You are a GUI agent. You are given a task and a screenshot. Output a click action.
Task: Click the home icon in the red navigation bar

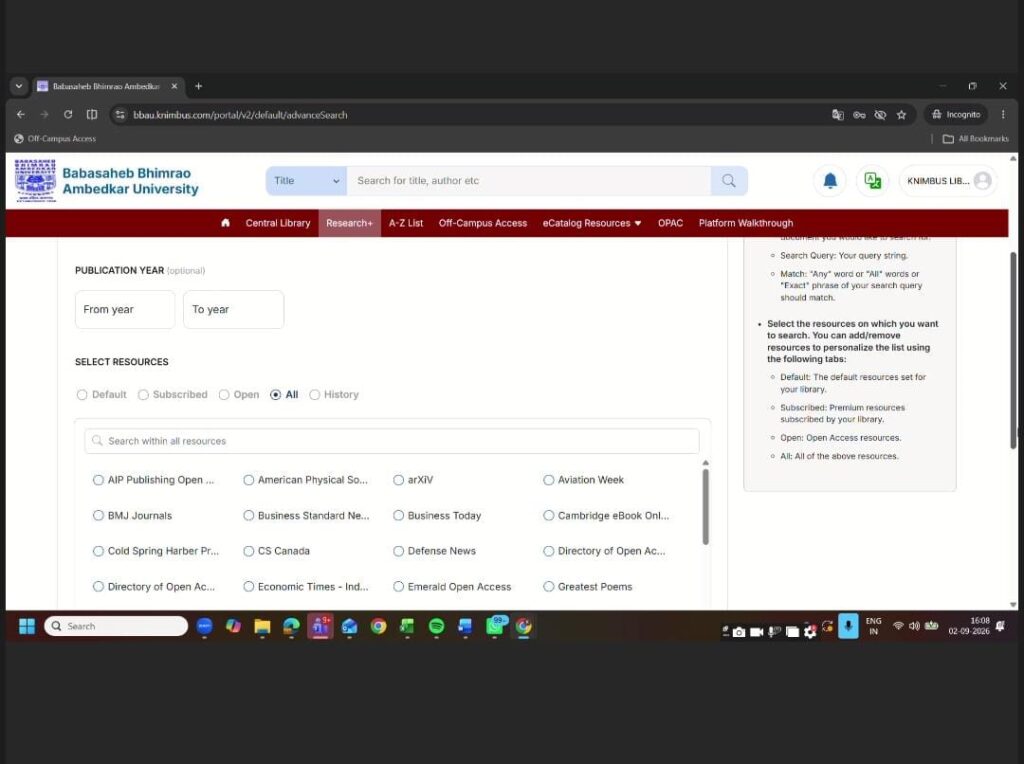pos(225,223)
